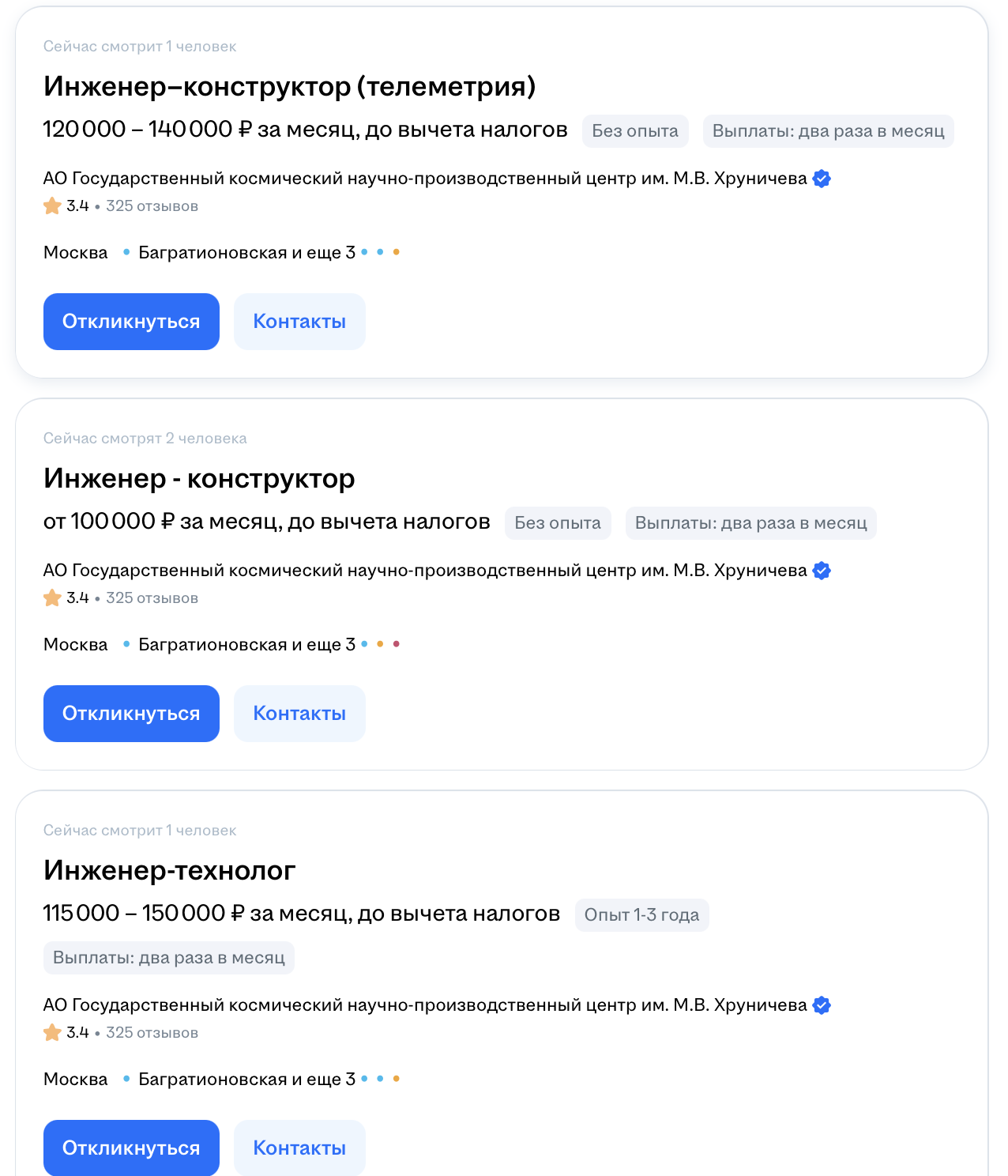Screen dimensions: 1008x1176
Task: Show Контакты for the telemetry engineer job
Action: click(299, 322)
